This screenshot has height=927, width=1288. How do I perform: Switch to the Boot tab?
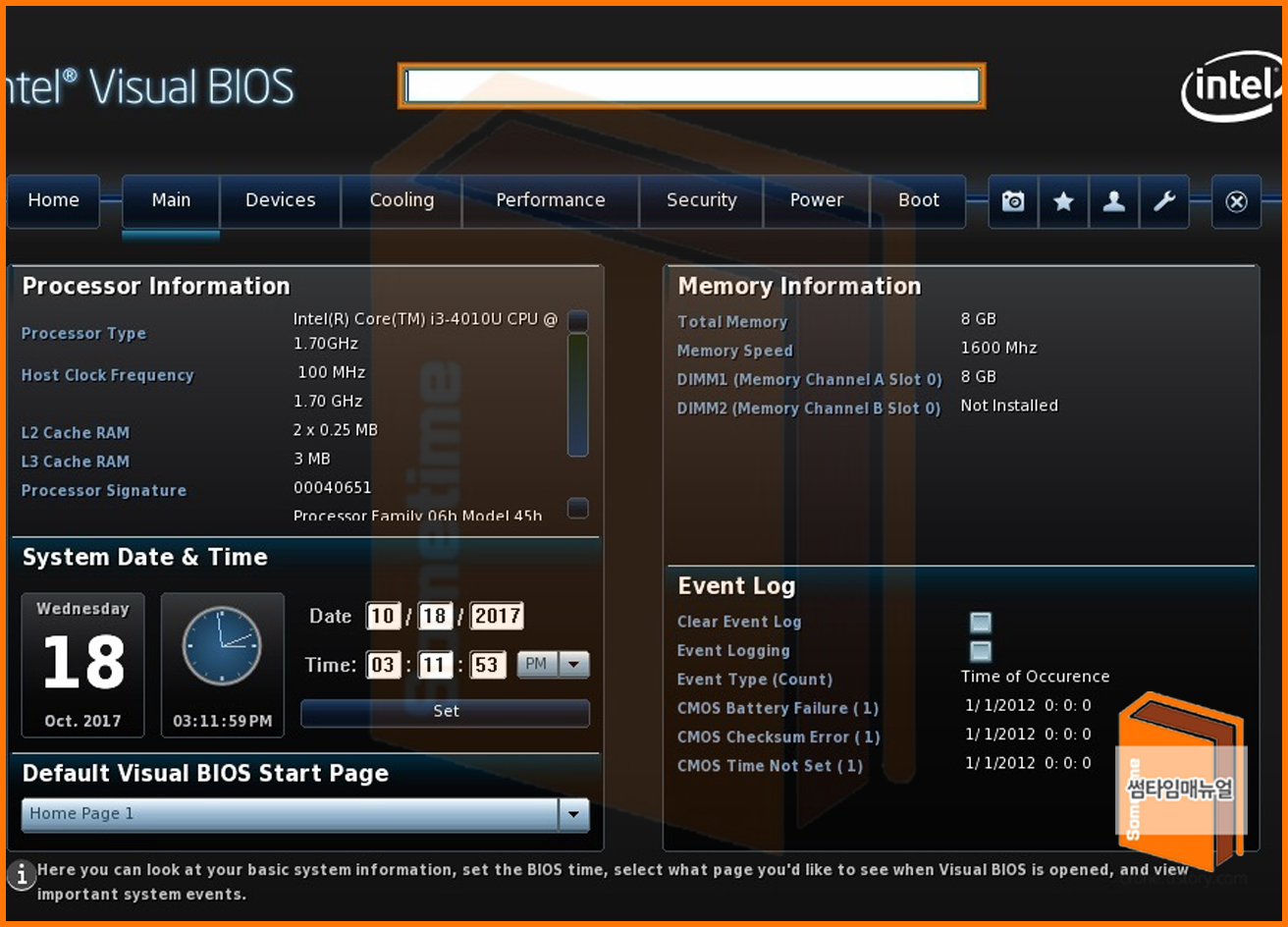(x=919, y=201)
